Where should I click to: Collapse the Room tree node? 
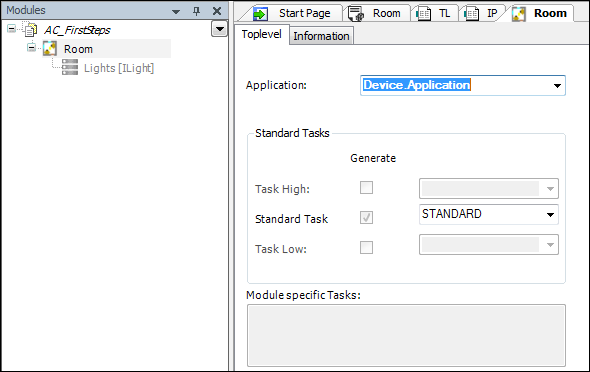pos(32,47)
